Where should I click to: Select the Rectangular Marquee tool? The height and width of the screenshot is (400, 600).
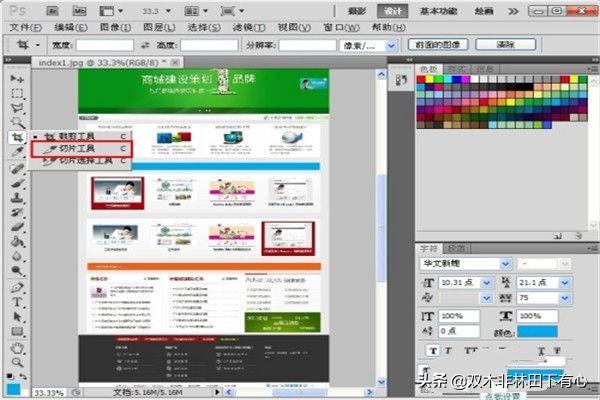pyautogui.click(x=17, y=93)
